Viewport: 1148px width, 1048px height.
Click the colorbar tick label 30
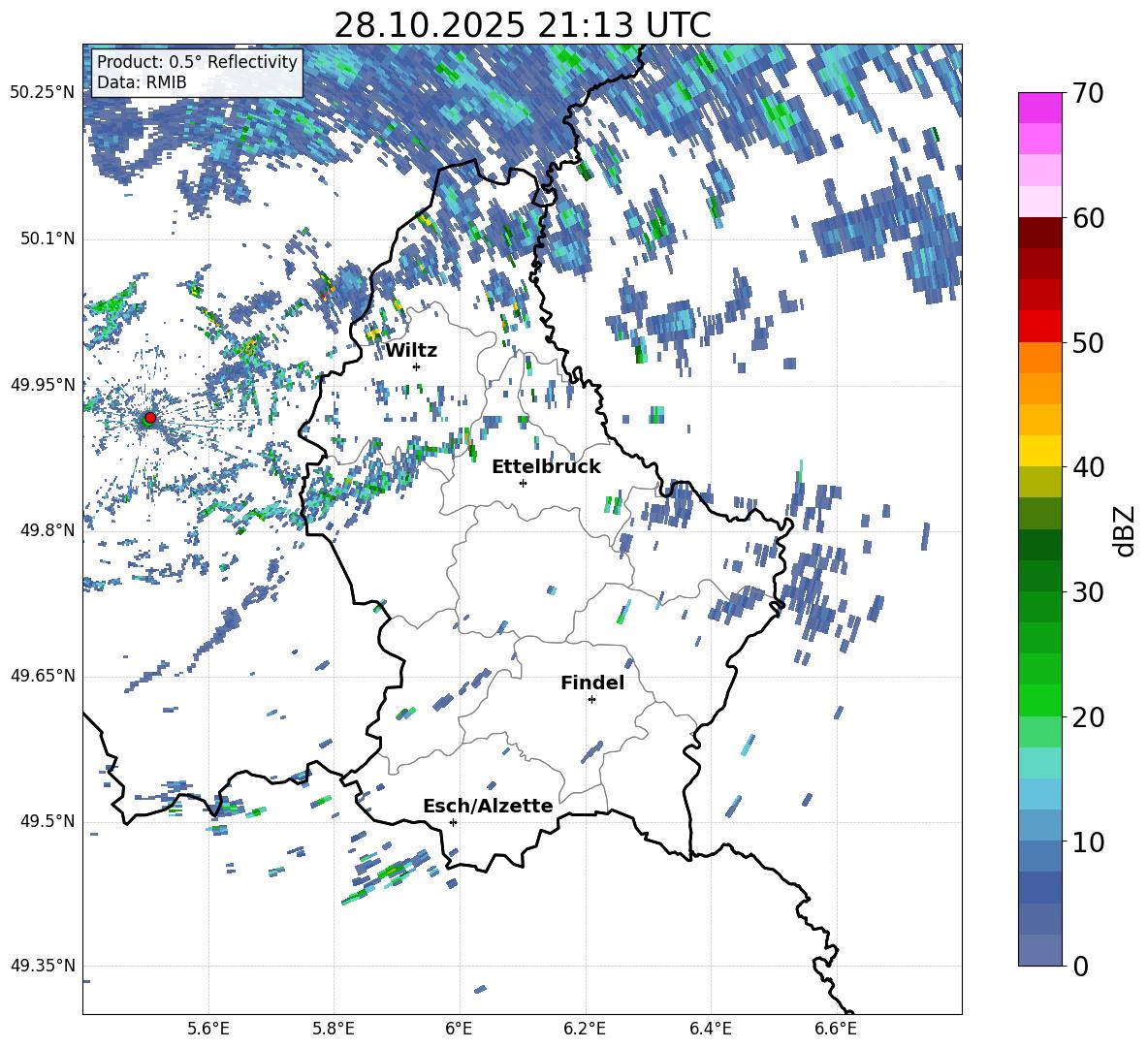[1088, 592]
